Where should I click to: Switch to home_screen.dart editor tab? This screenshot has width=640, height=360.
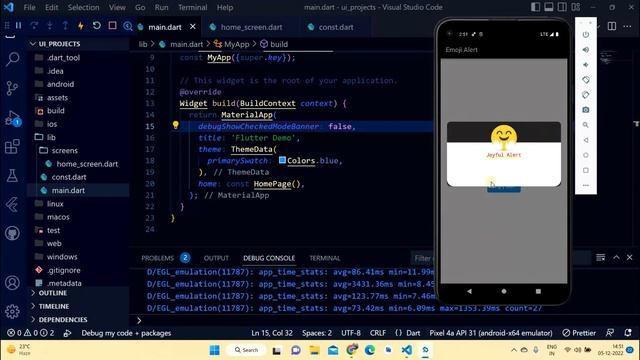click(251, 27)
